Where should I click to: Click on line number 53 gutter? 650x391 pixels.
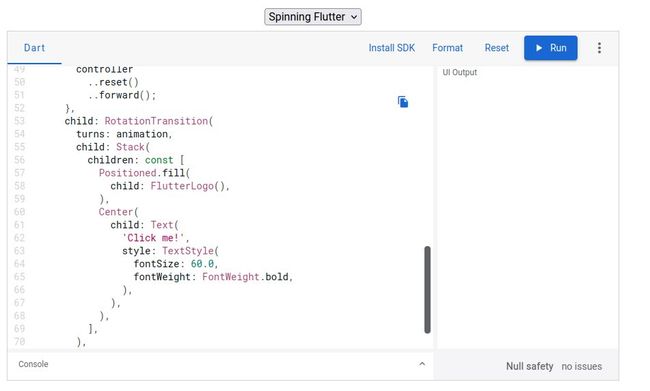point(19,121)
